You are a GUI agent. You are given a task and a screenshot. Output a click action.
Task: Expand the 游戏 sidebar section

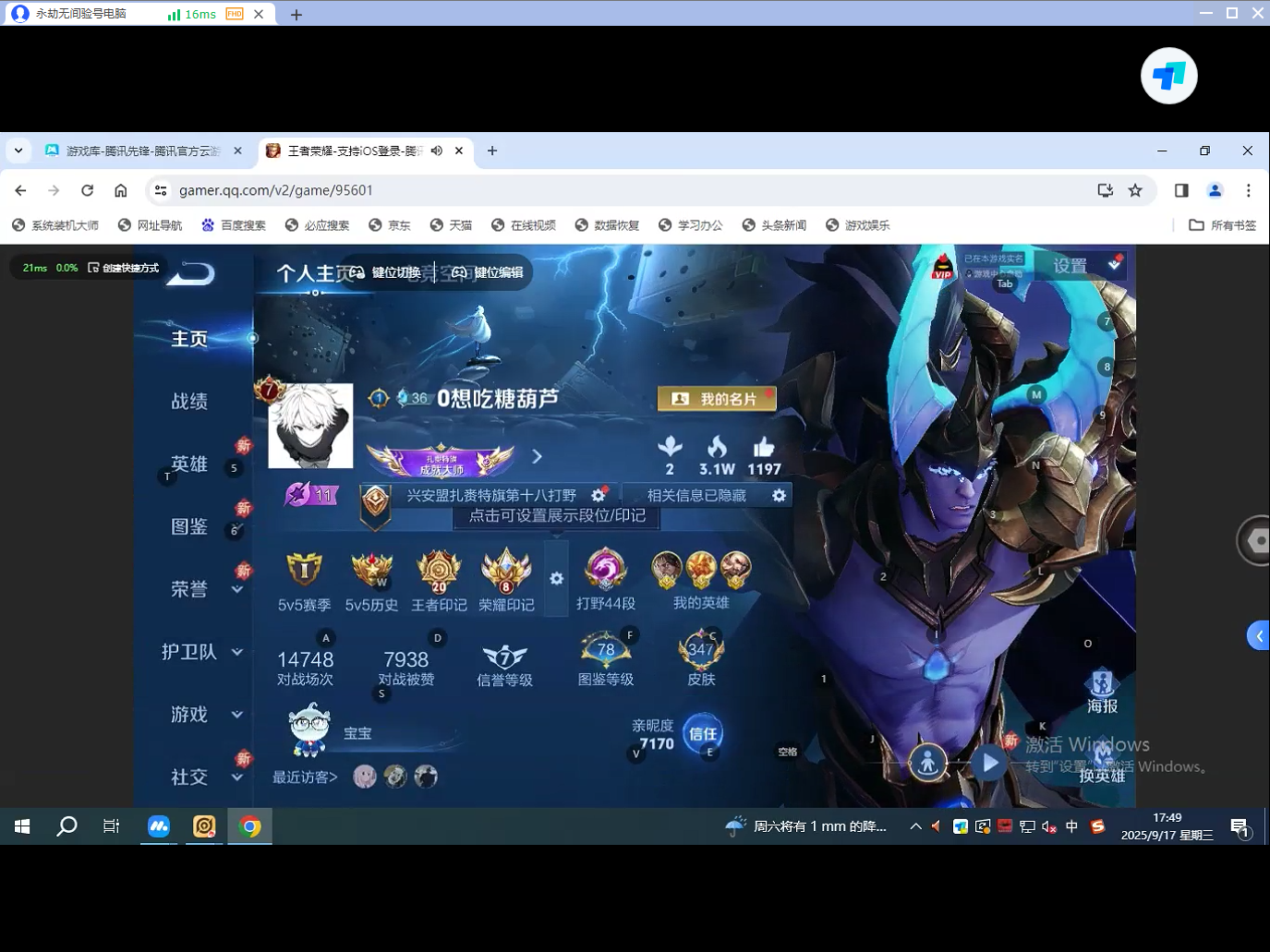(237, 715)
